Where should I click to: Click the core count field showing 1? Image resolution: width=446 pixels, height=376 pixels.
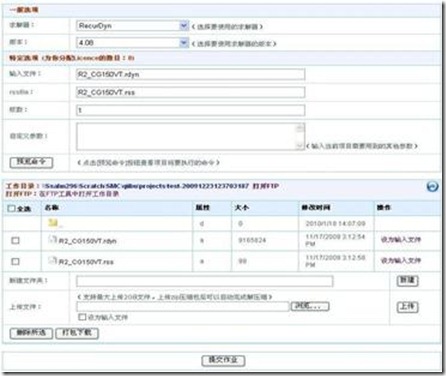tap(190, 110)
